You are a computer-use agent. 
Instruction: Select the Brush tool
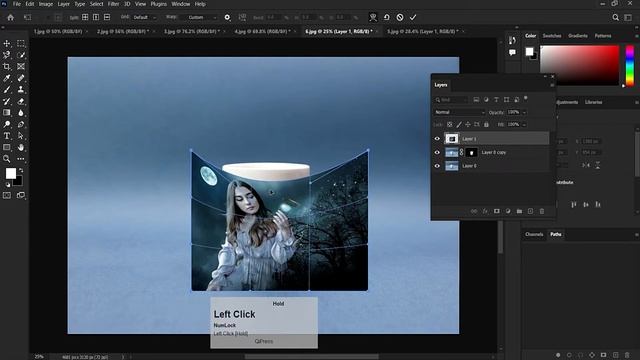click(x=7, y=89)
